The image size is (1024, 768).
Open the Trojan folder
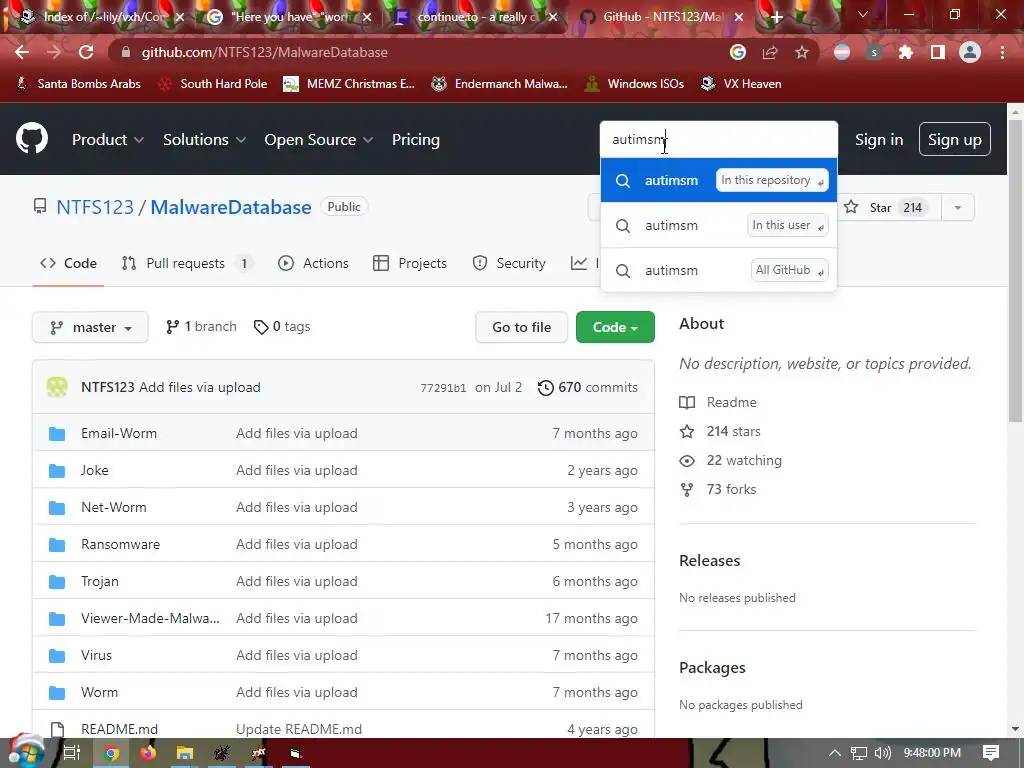point(99,581)
